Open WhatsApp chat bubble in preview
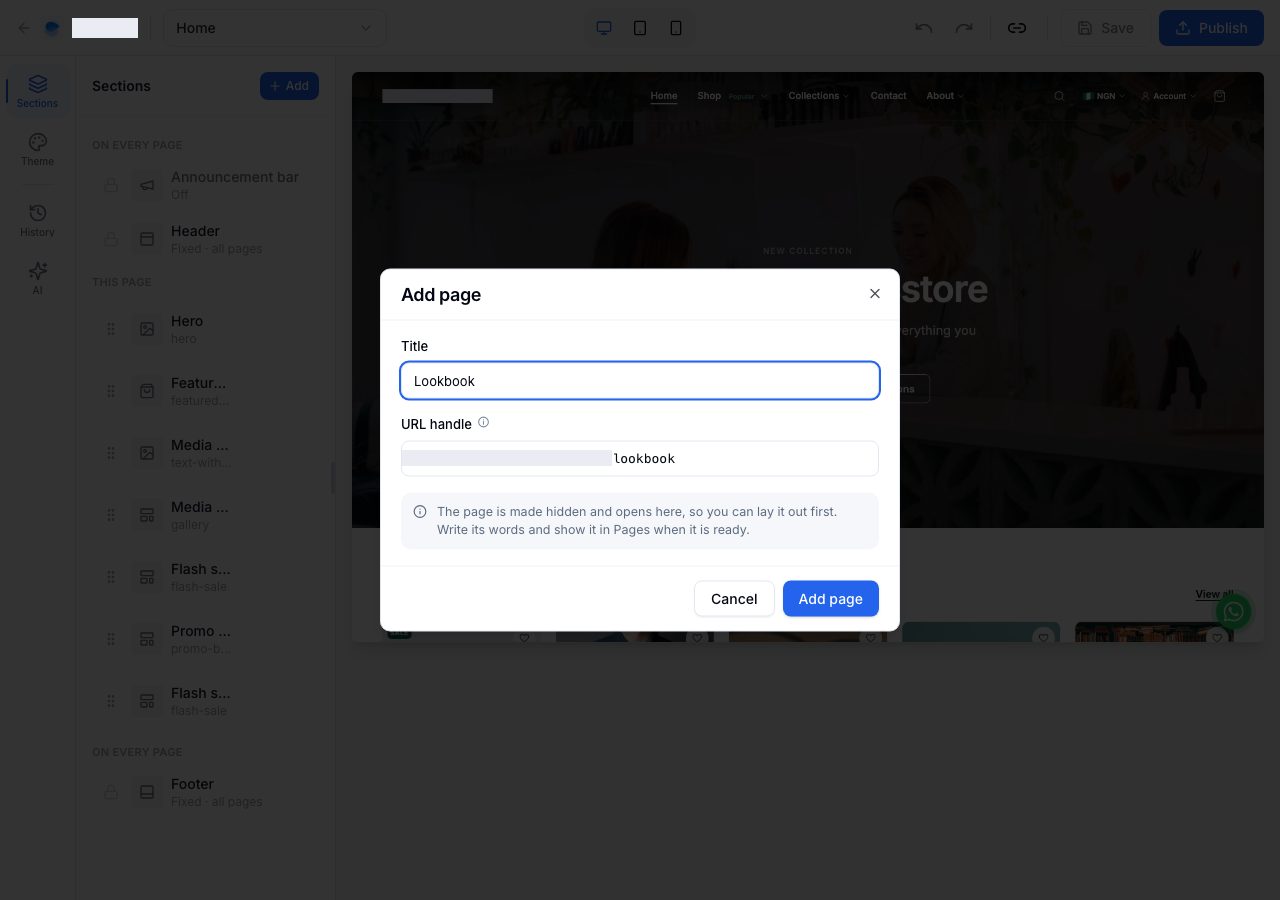The image size is (1280, 900). point(1234,611)
